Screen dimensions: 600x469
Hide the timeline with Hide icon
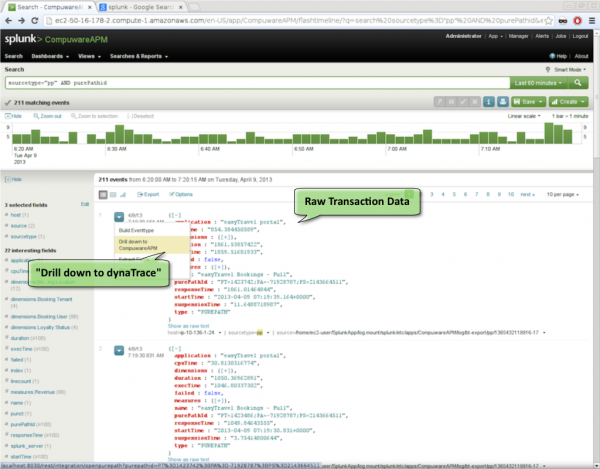click(13, 116)
